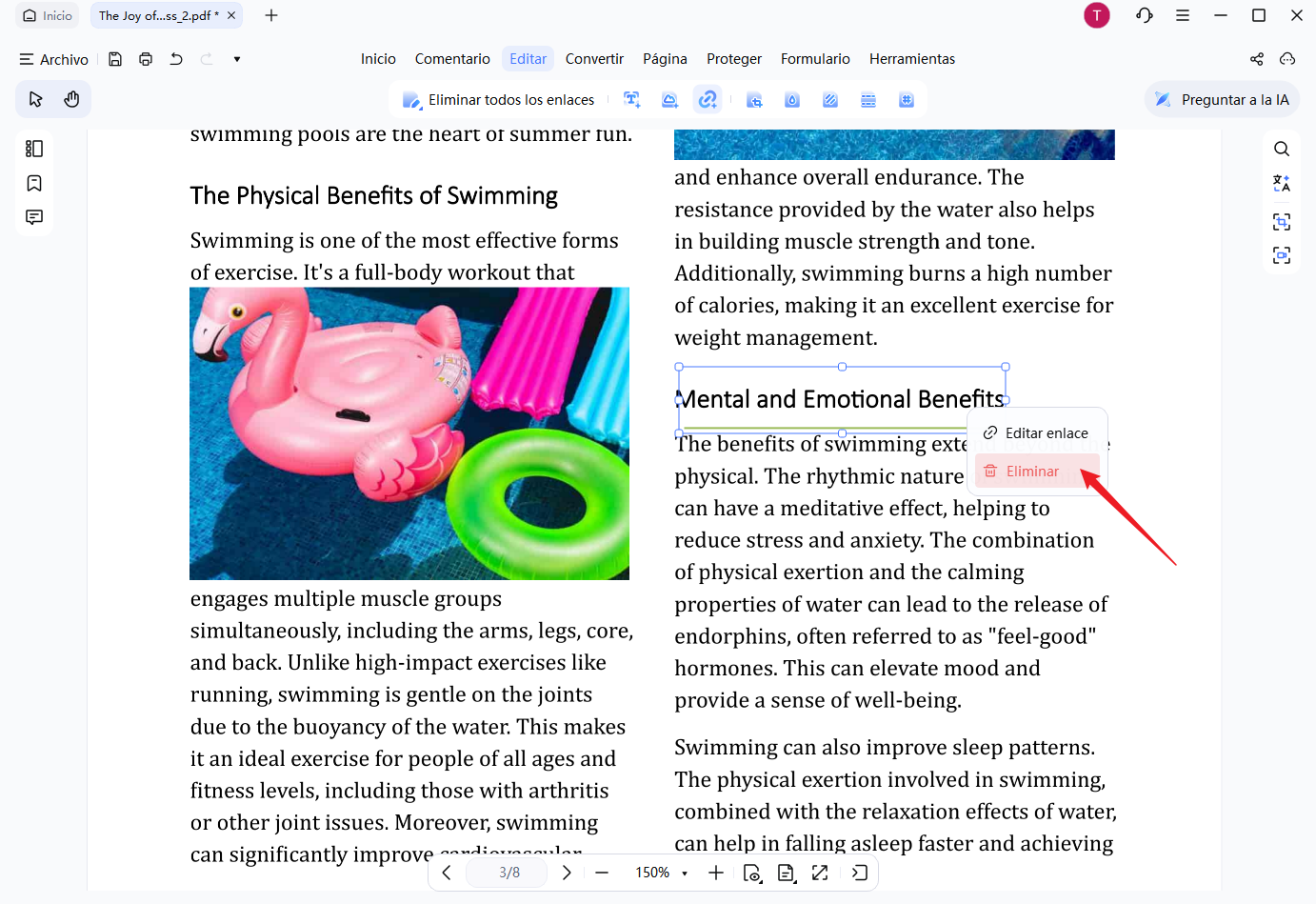
Task: Go to the previous page
Action: point(447,873)
